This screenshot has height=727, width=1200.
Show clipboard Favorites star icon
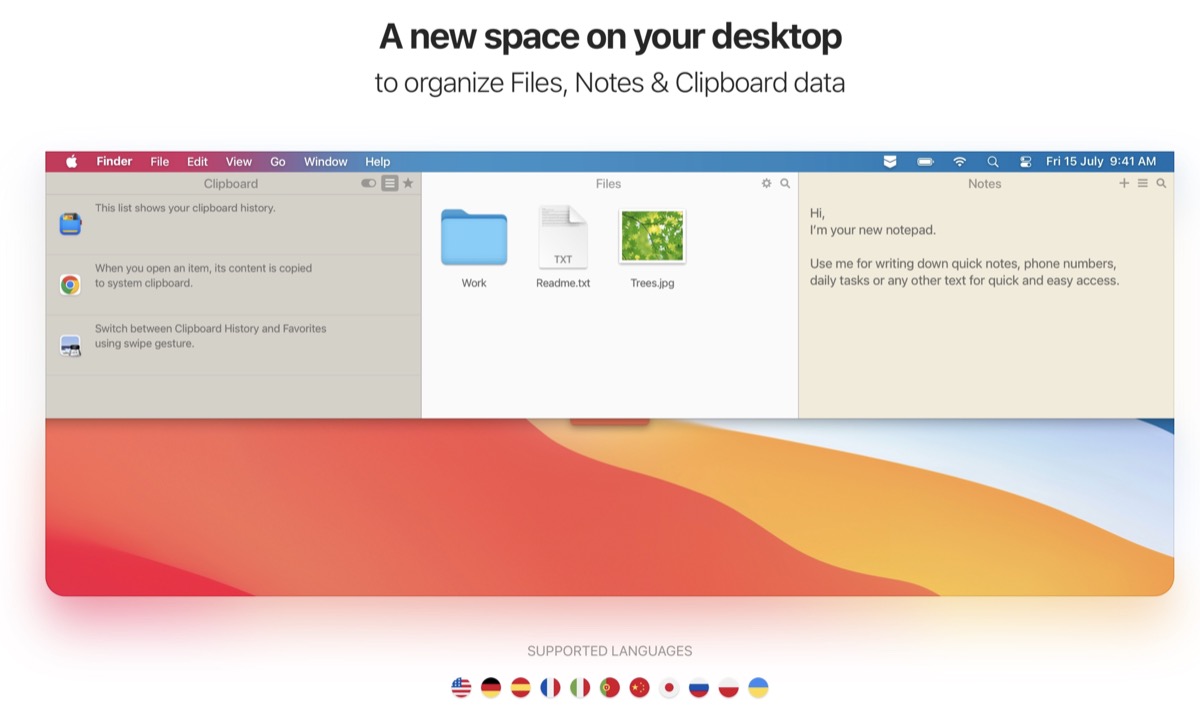point(408,184)
